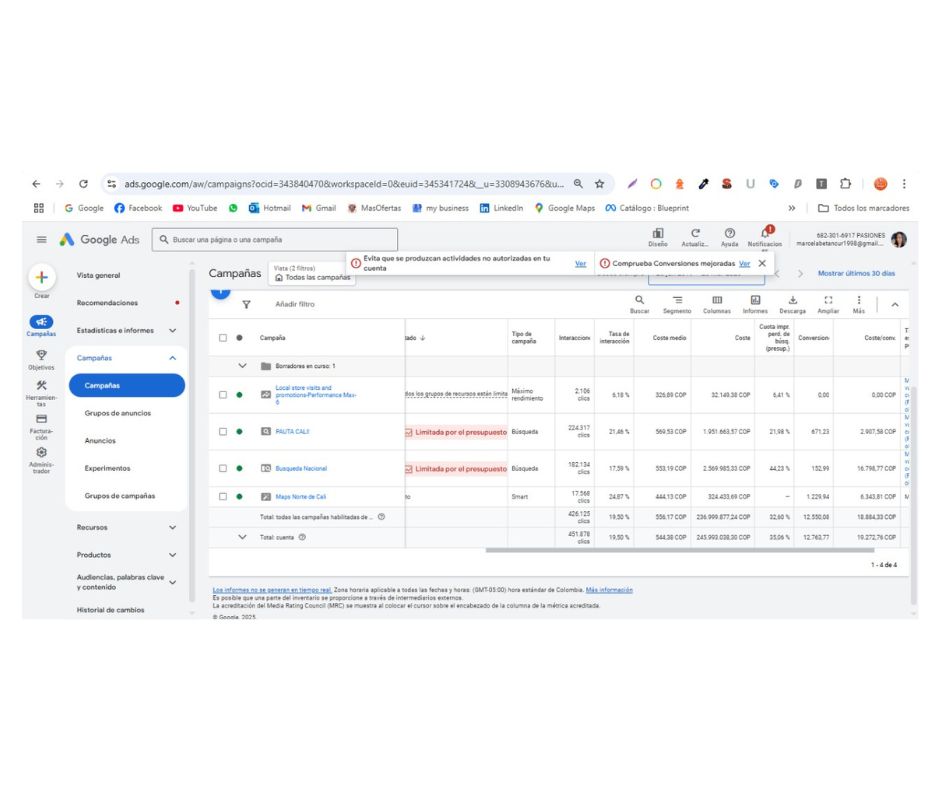Expand the Recursos menu section

[172, 527]
